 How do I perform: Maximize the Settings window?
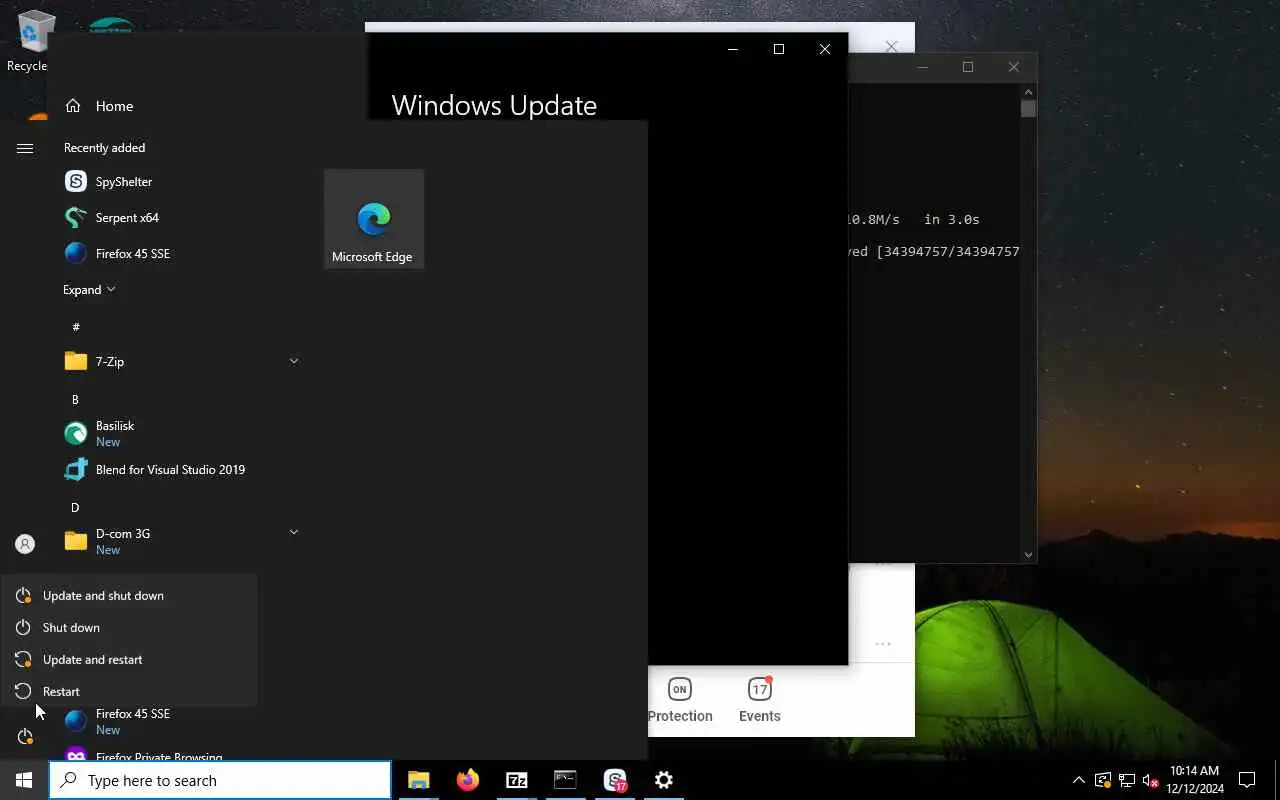(779, 49)
